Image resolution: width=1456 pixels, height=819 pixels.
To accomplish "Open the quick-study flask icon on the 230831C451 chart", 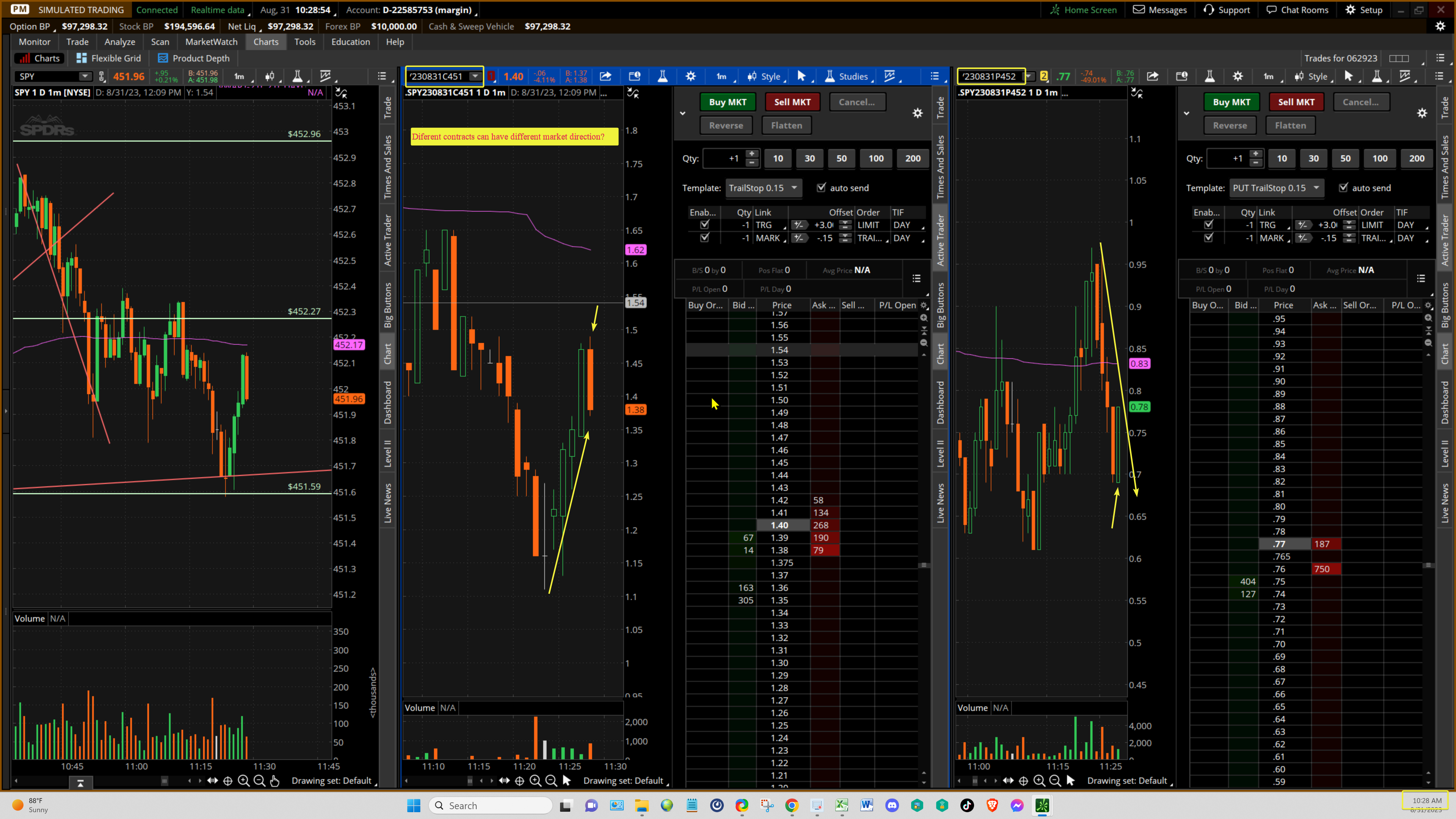I will pyautogui.click(x=662, y=76).
